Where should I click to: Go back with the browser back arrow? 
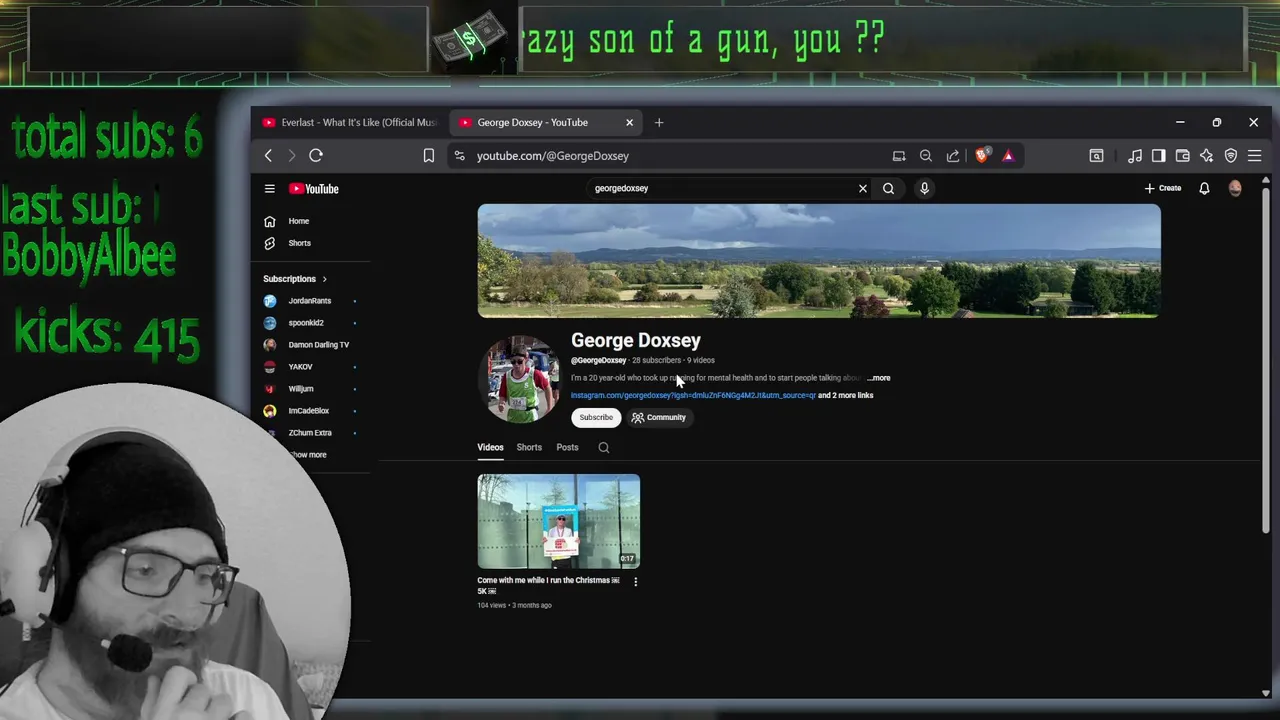pyautogui.click(x=268, y=155)
